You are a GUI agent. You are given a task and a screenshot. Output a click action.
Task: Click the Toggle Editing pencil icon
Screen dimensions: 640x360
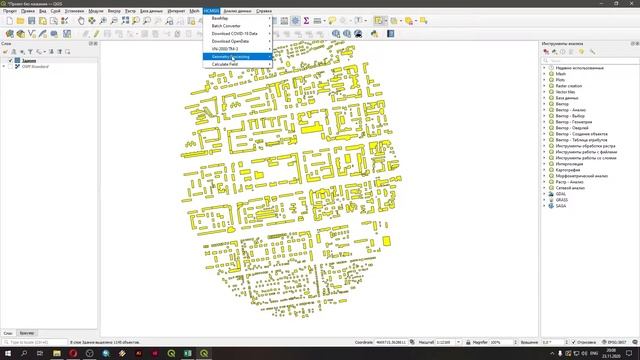tap(96, 34)
